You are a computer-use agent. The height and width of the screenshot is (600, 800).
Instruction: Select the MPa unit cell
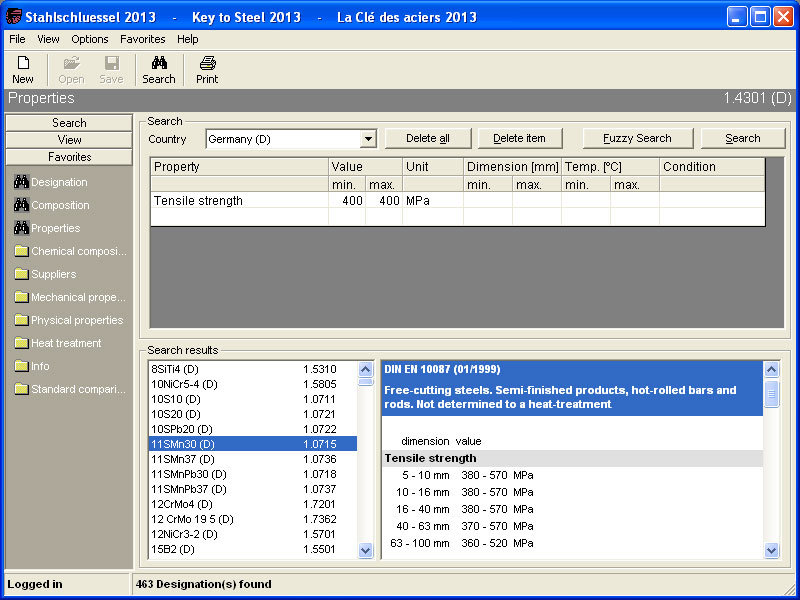pyautogui.click(x=433, y=201)
